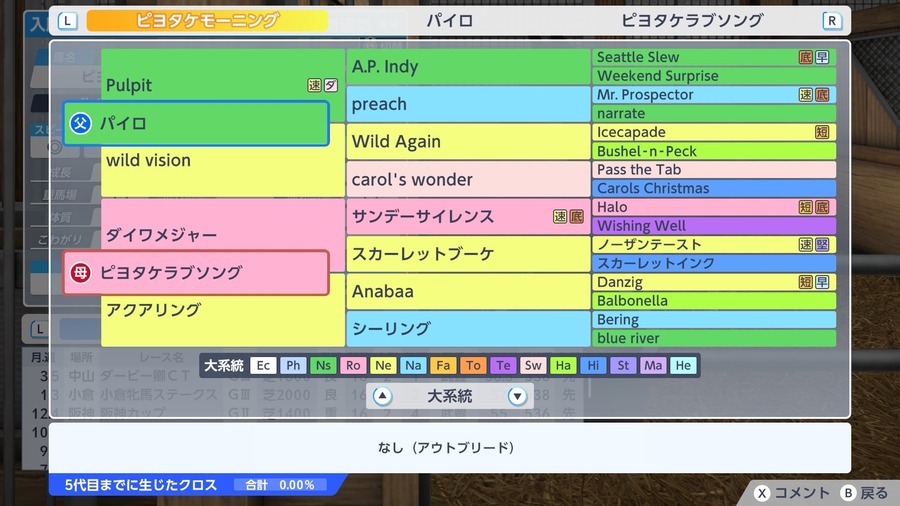The image size is (900, 506).
Task: Select the Weekend Surprise pedigree cell
Action: point(714,76)
